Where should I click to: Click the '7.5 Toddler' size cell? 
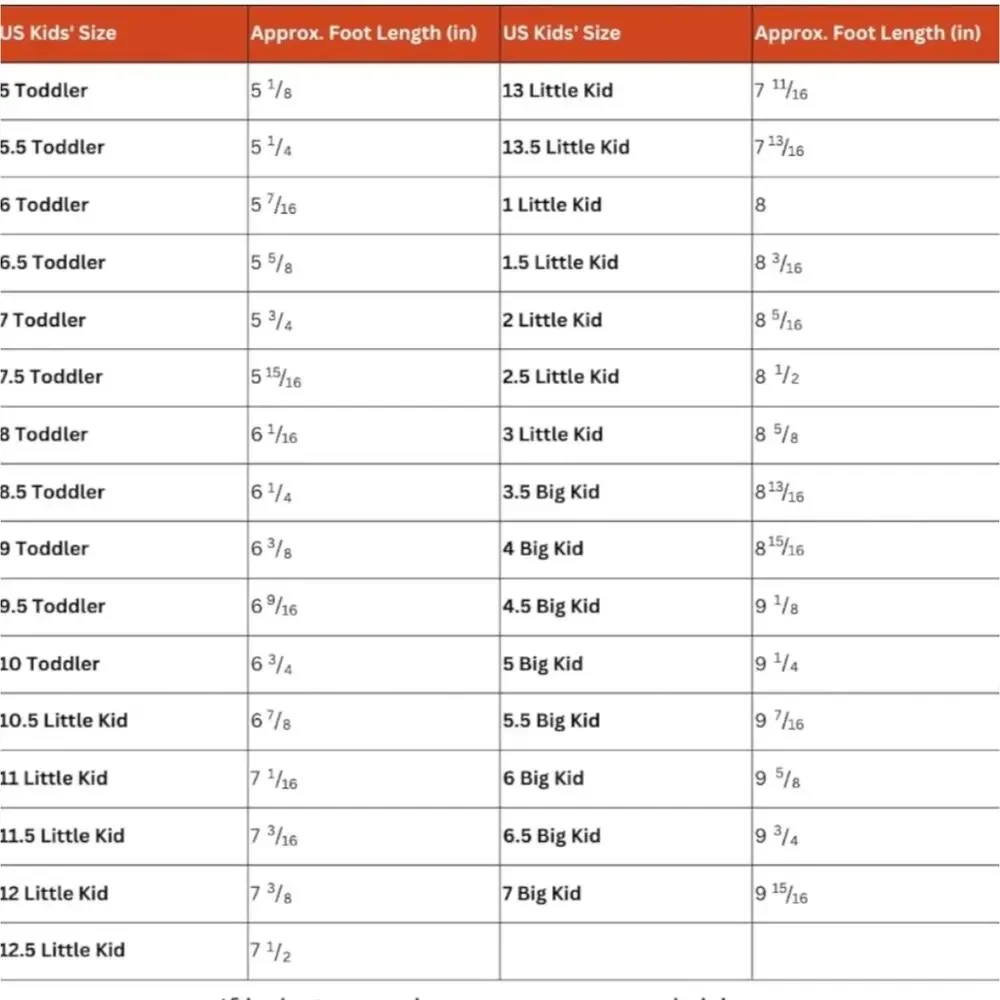tap(51, 376)
